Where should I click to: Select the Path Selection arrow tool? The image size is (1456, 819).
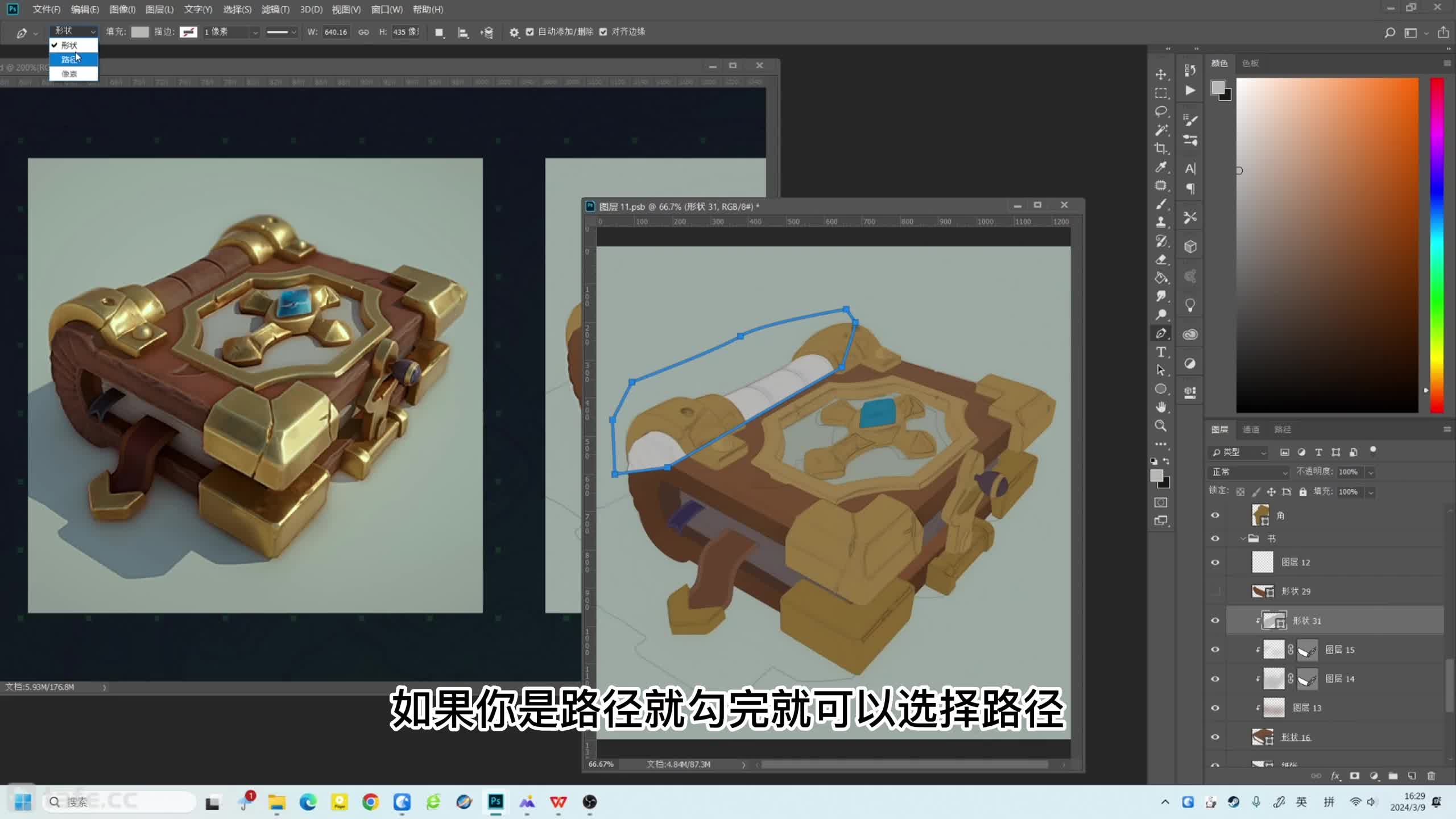[x=1161, y=370]
